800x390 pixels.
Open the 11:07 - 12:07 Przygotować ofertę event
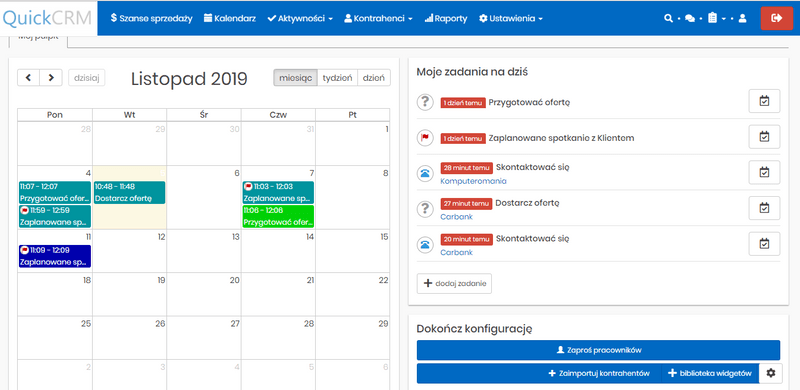[x=55, y=192]
